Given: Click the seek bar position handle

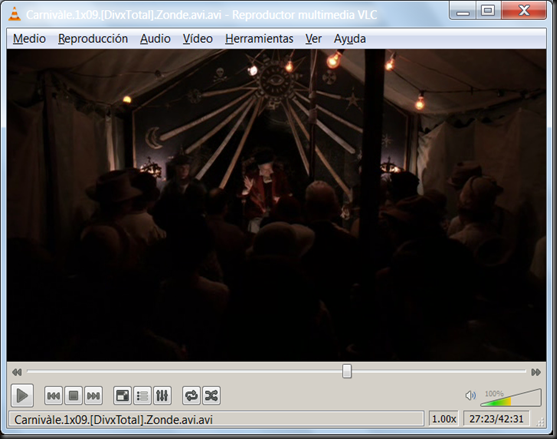Looking at the screenshot, I should pyautogui.click(x=347, y=372).
